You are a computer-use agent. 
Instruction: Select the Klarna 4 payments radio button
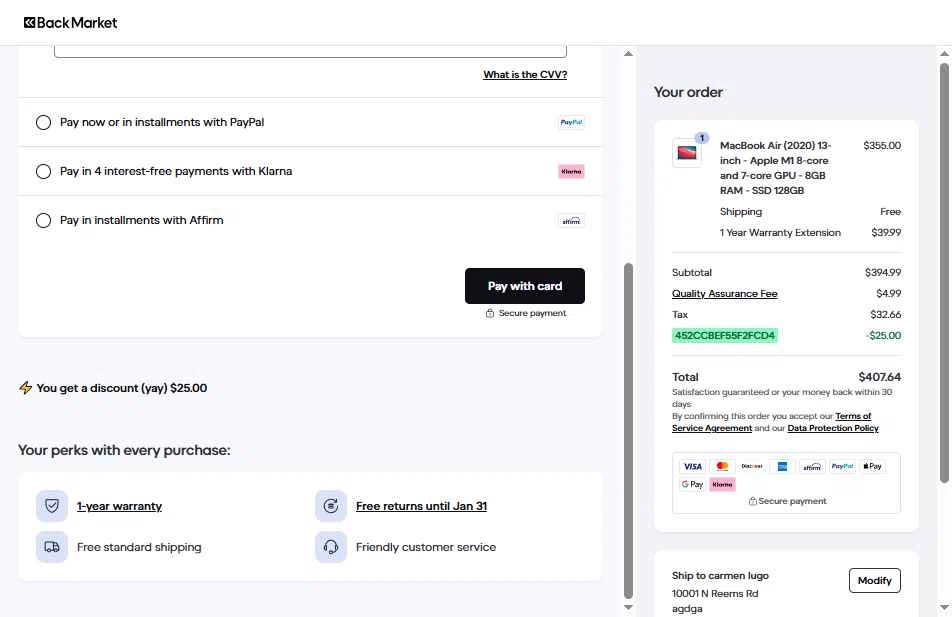coord(43,171)
